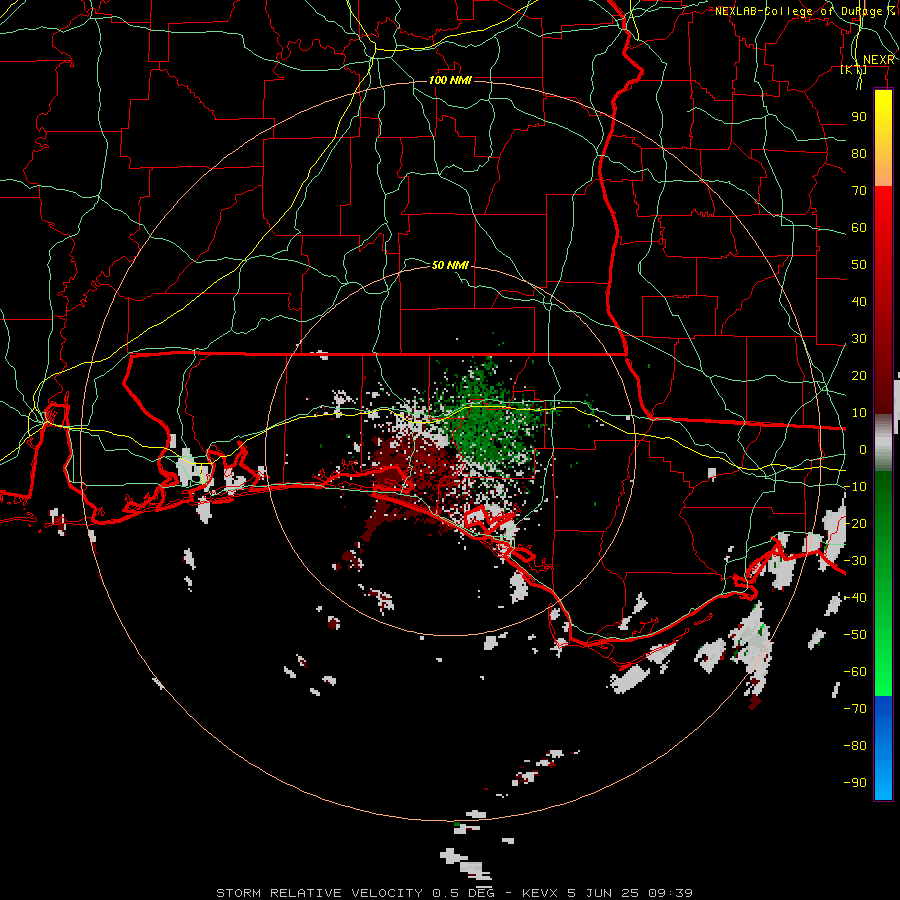Pick the gray zero-velocity segment of the color bar

883,443
